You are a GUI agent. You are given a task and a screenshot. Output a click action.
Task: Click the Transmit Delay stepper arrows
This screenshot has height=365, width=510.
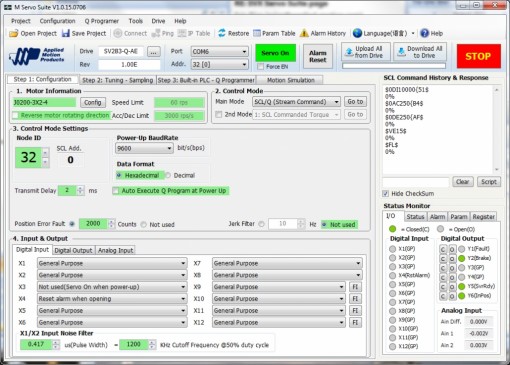coord(80,191)
